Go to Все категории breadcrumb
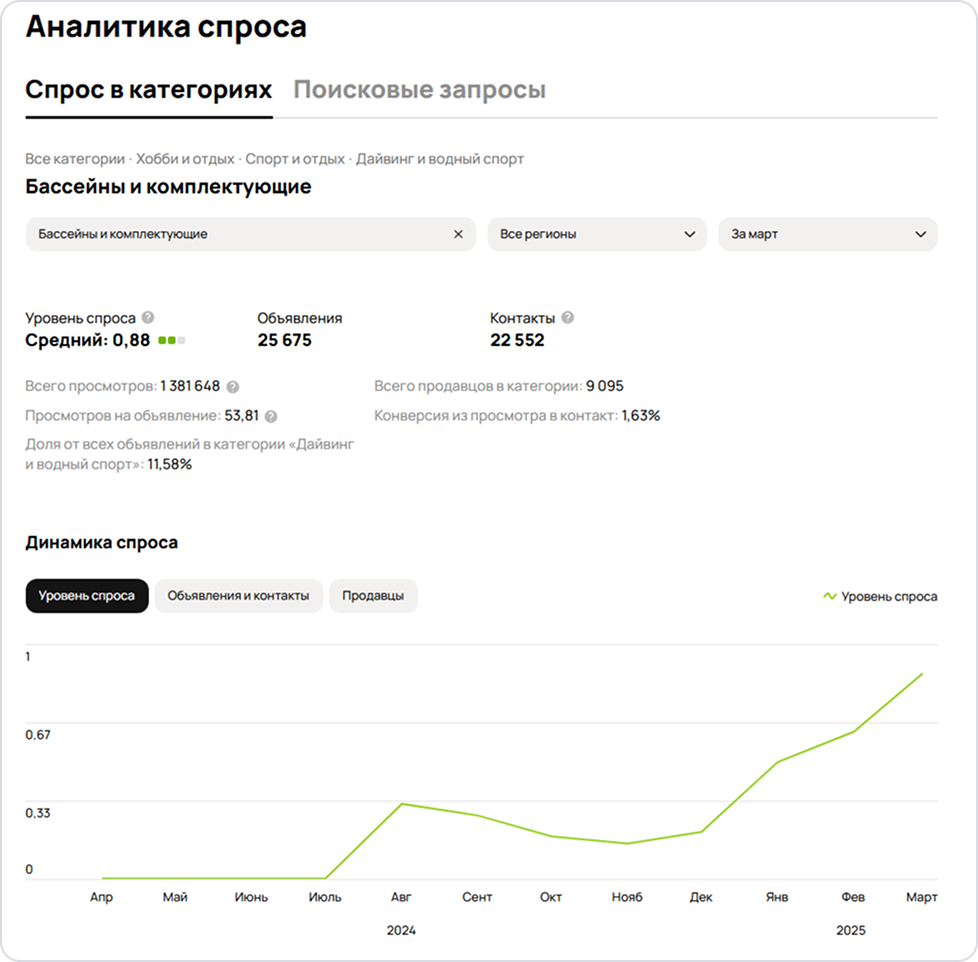The image size is (978, 962). click(x=74, y=159)
